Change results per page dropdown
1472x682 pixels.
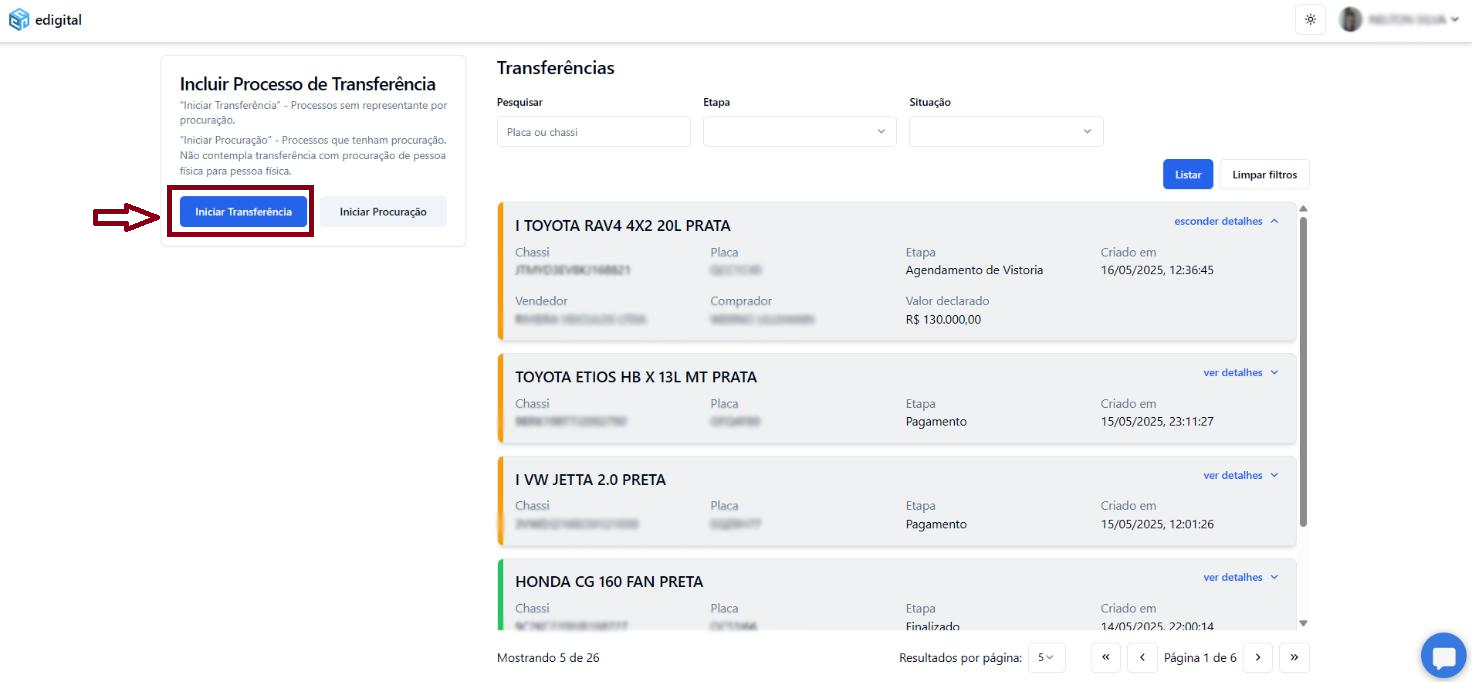click(x=1046, y=658)
